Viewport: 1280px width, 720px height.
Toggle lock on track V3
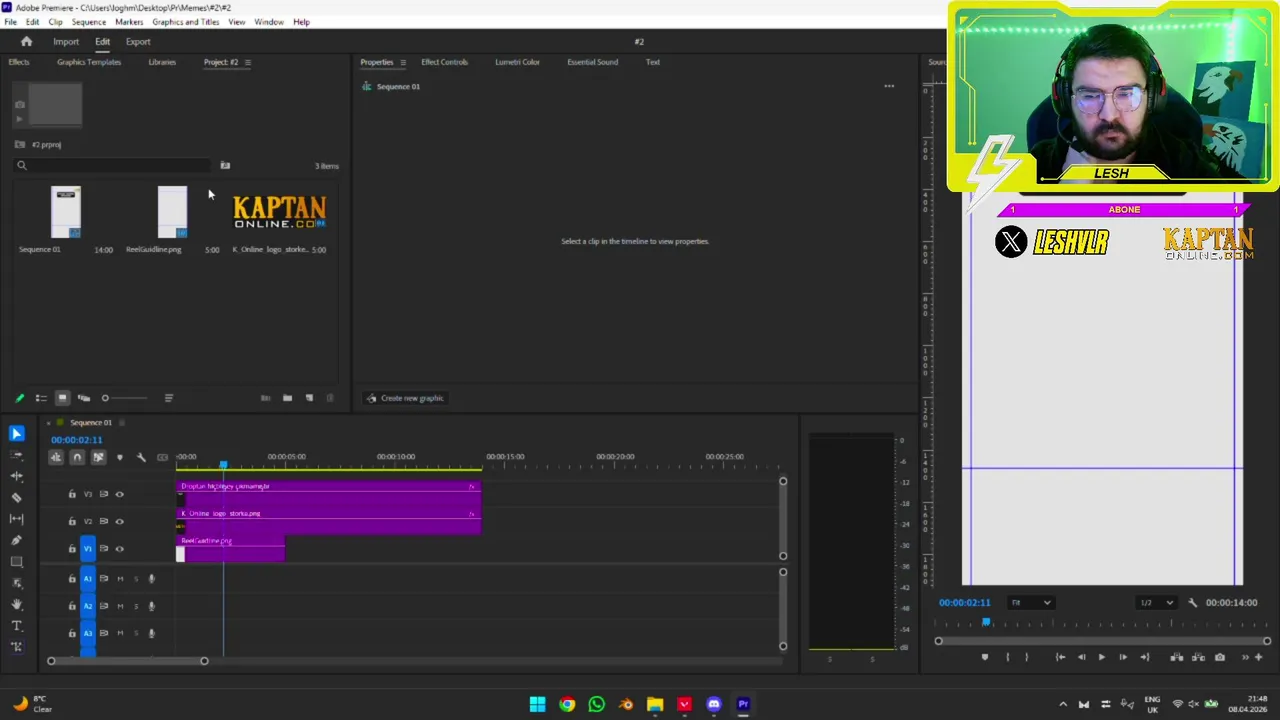71,494
